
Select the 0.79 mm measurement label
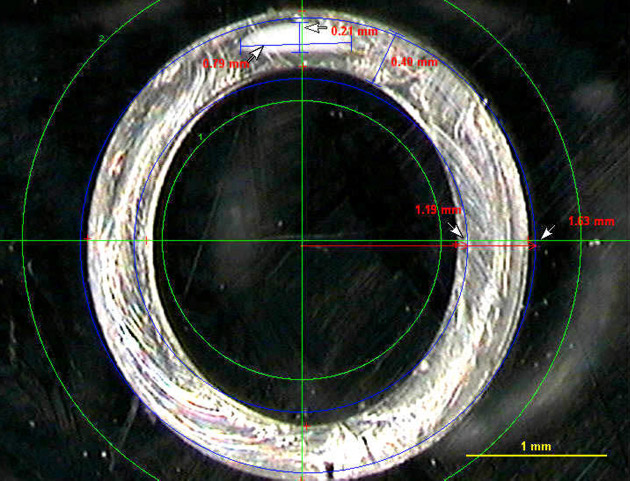tap(226, 63)
